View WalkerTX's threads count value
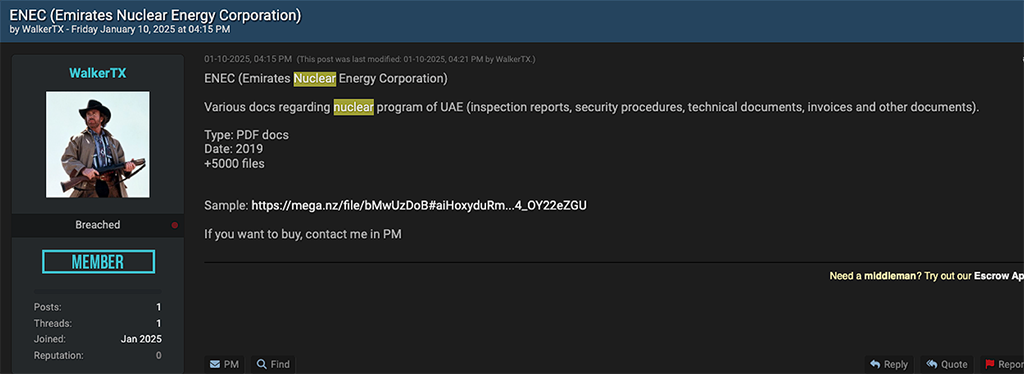 (159, 323)
